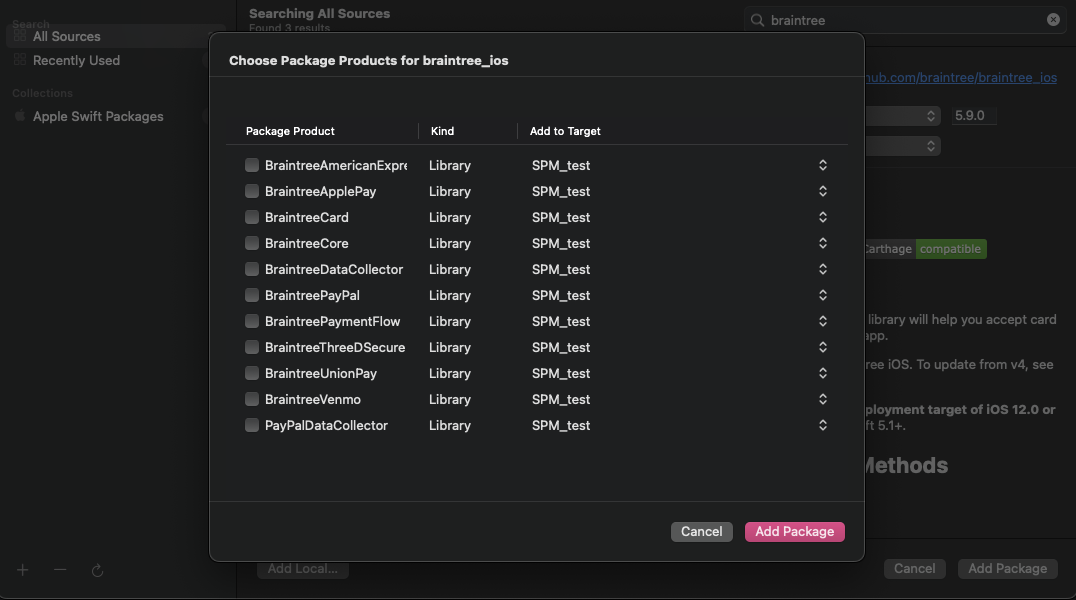Change target for BraintreePaymentFlow
This screenshot has height=600, width=1076.
823,321
